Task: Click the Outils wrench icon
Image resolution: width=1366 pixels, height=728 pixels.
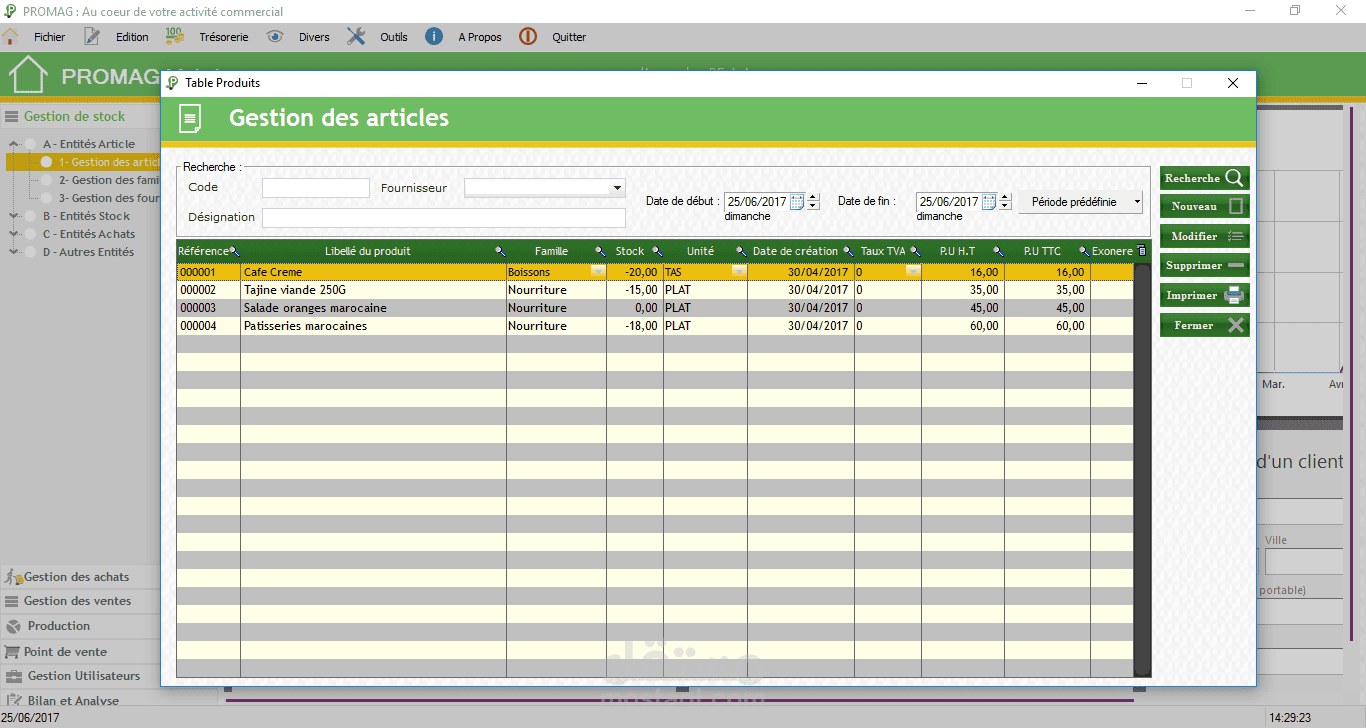Action: coord(356,36)
